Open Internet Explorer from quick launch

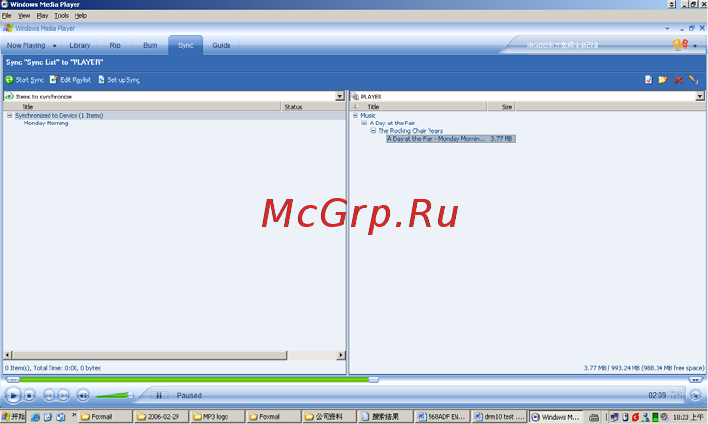(35, 417)
